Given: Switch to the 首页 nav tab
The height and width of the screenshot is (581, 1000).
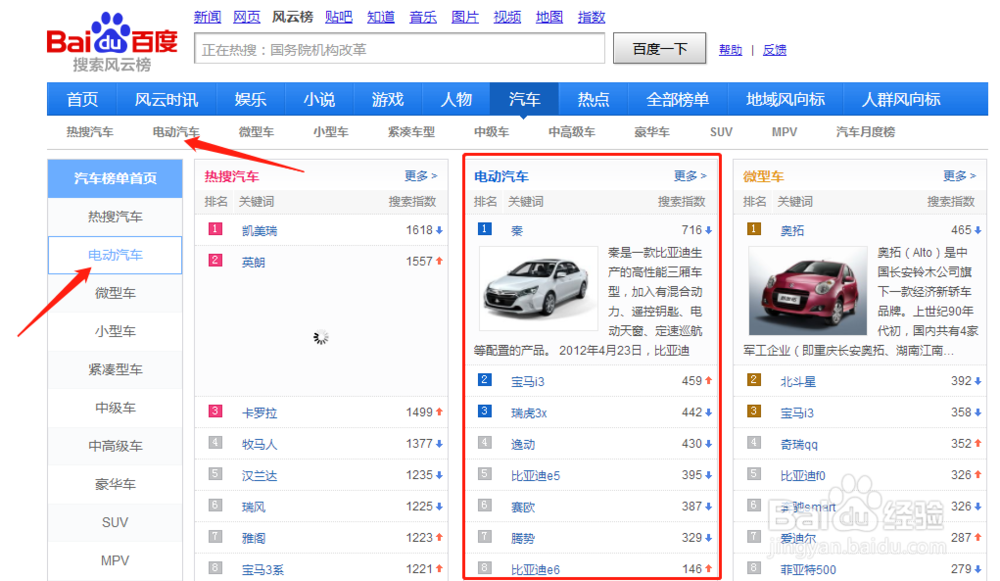Looking at the screenshot, I should point(82,99).
